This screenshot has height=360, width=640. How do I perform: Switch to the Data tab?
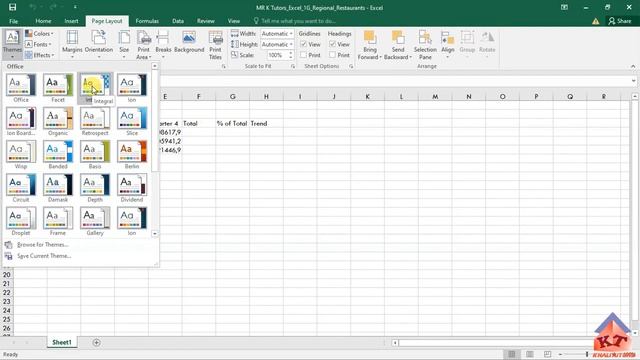178,21
